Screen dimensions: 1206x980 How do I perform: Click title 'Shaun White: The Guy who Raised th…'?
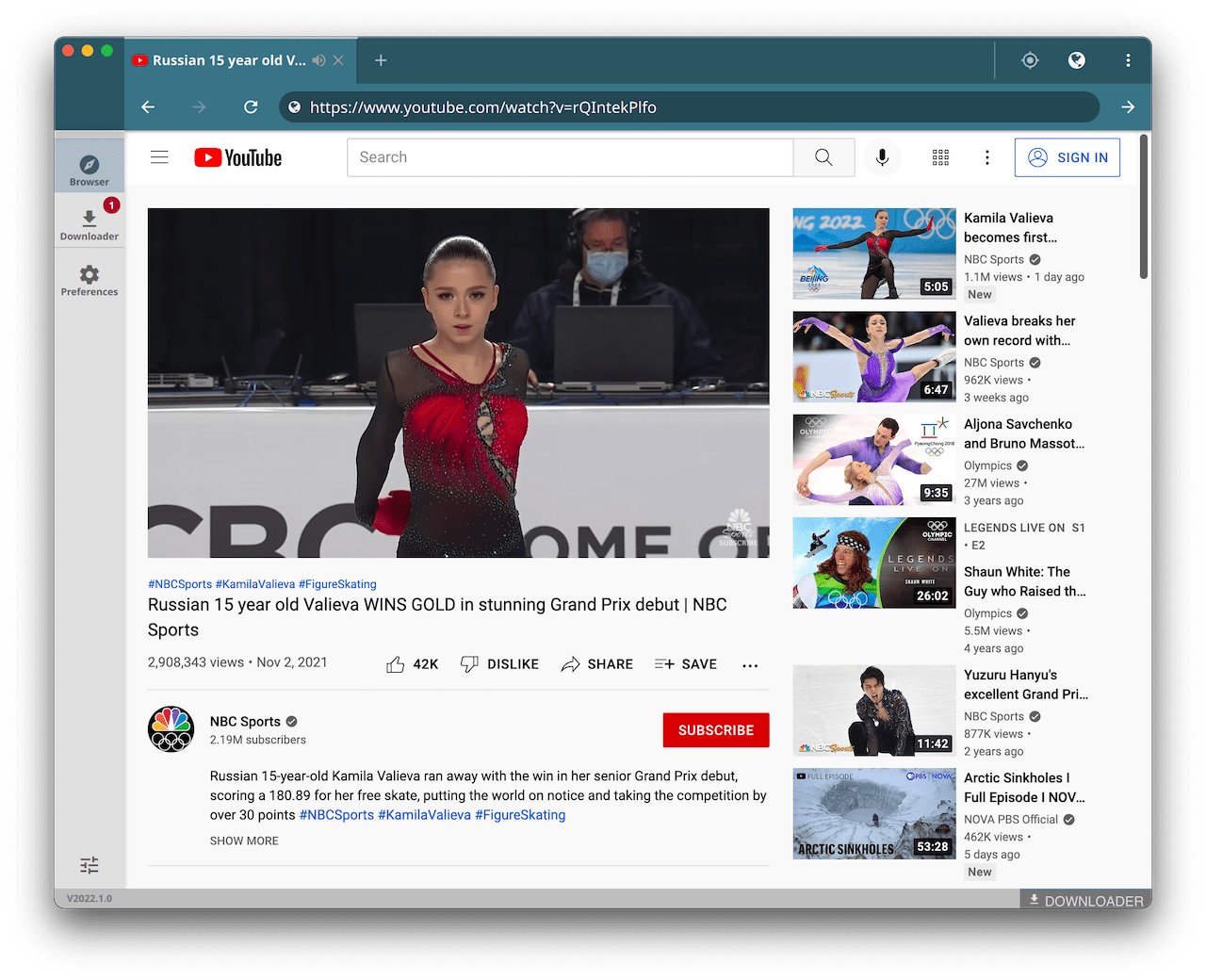pos(1025,581)
